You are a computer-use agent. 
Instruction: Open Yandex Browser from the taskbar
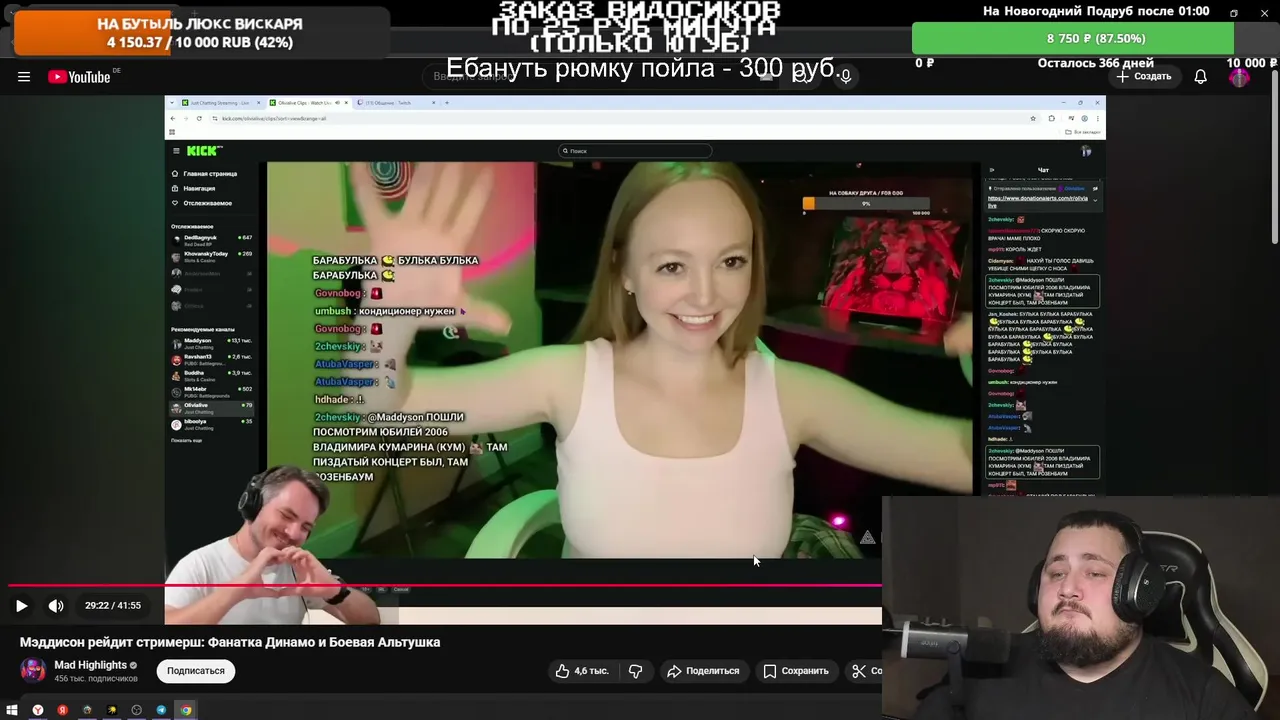coord(38,710)
